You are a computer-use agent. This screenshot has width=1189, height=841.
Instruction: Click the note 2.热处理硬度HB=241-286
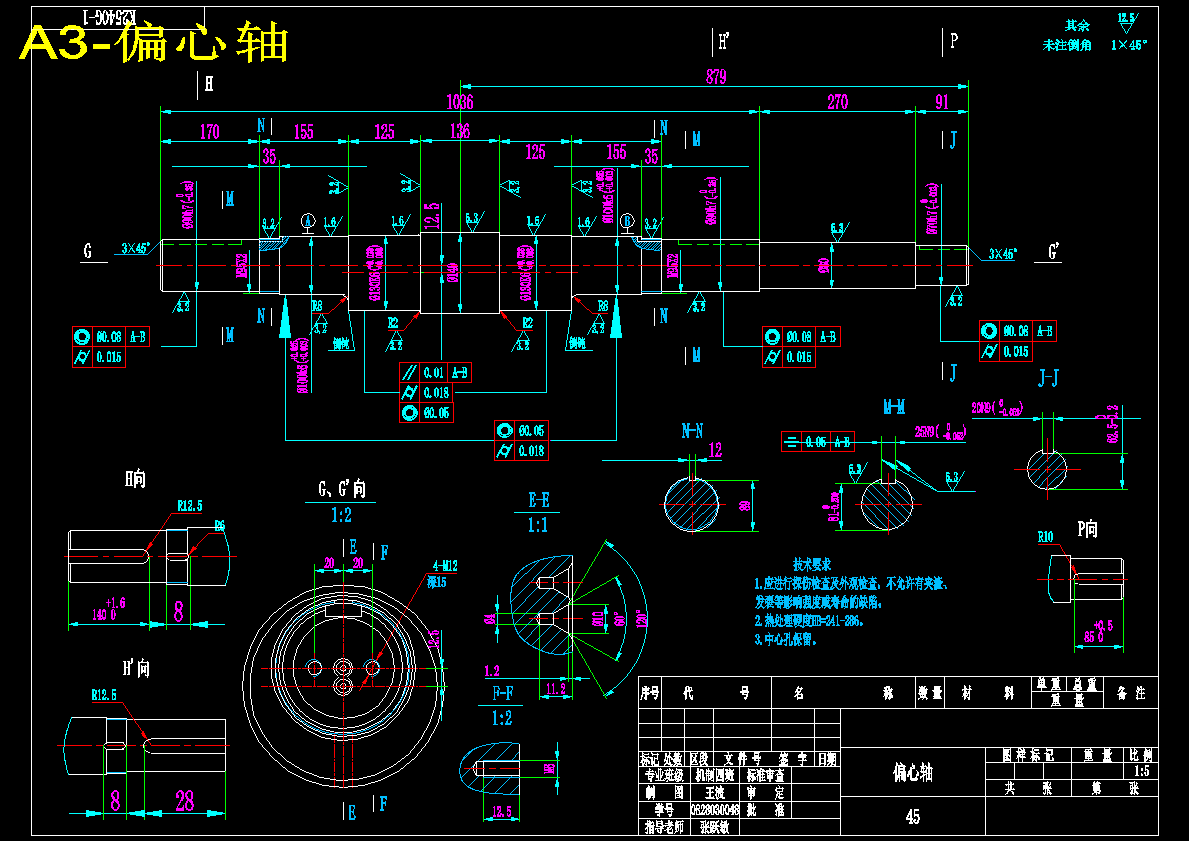tap(809, 620)
